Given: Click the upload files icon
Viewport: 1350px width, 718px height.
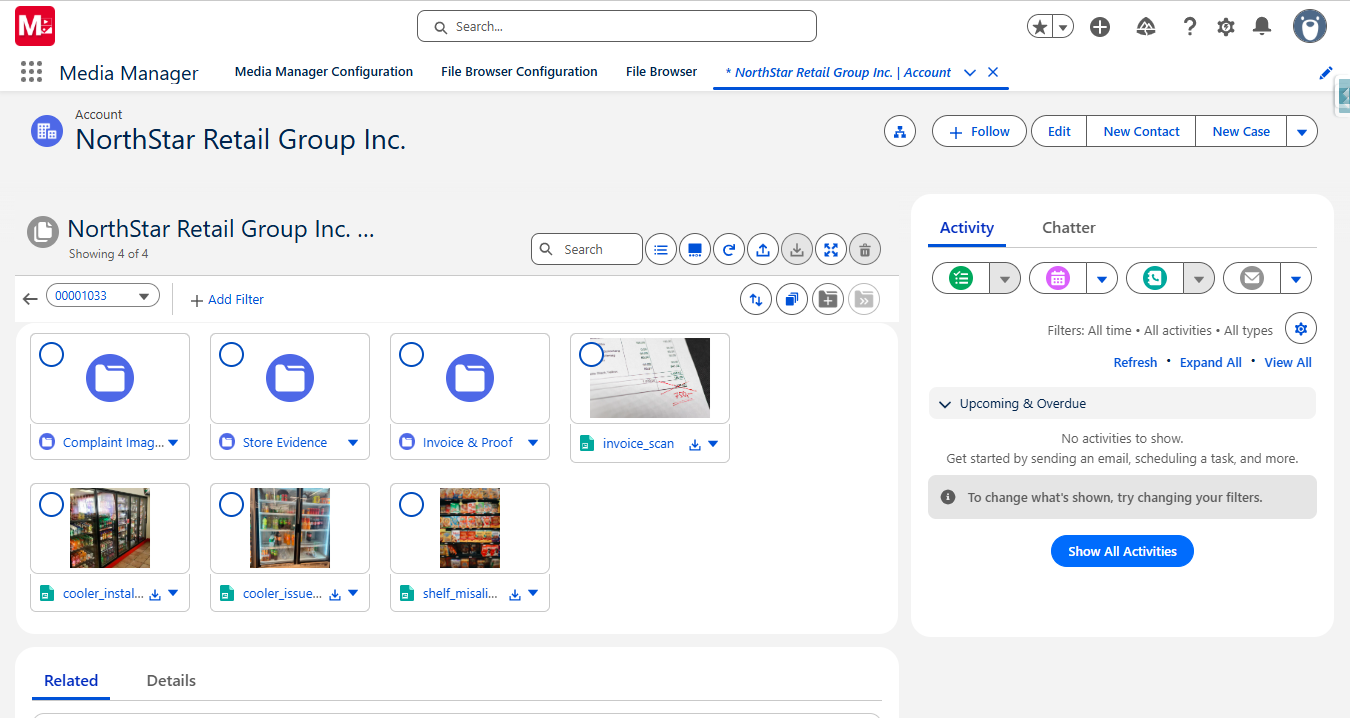Looking at the screenshot, I should (763, 250).
